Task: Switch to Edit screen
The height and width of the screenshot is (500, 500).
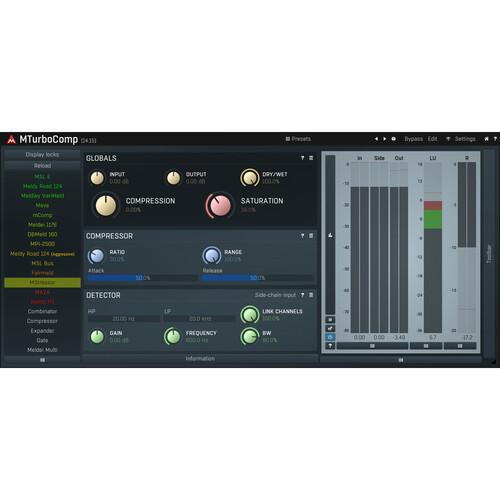Action: (432, 139)
